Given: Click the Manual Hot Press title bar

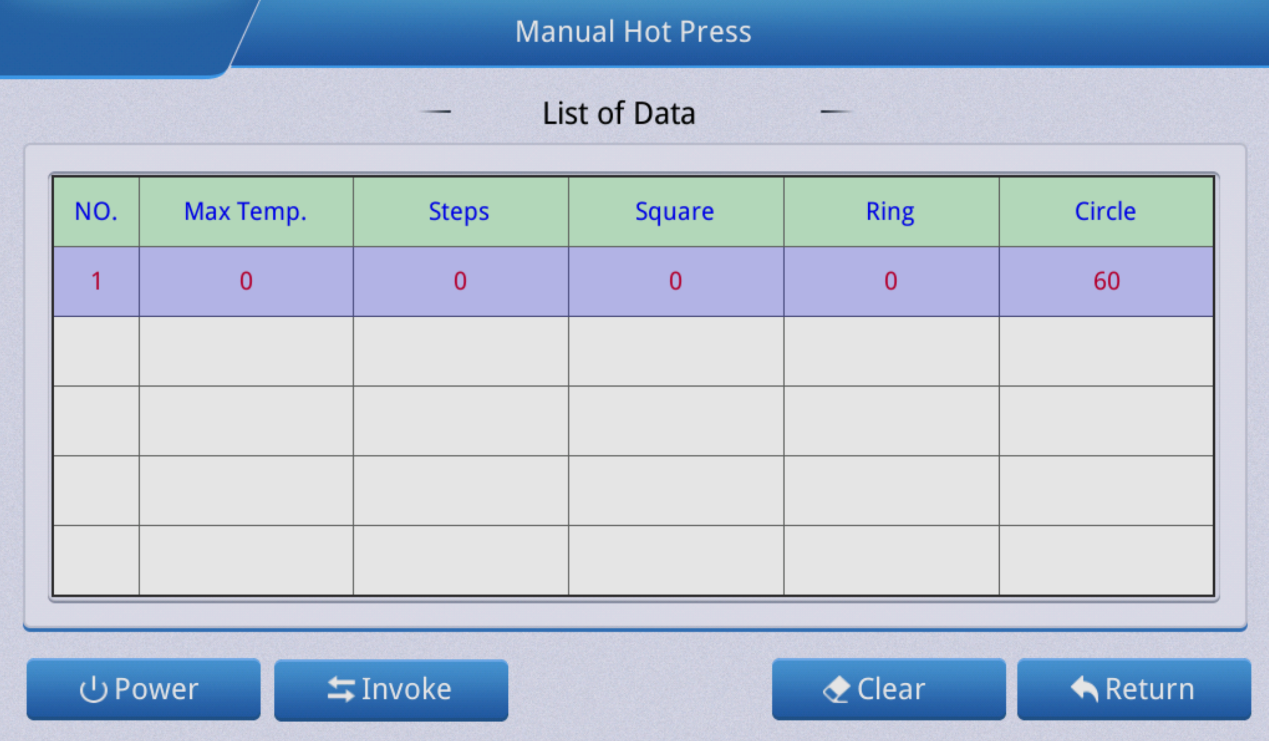Looking at the screenshot, I should click(x=633, y=32).
